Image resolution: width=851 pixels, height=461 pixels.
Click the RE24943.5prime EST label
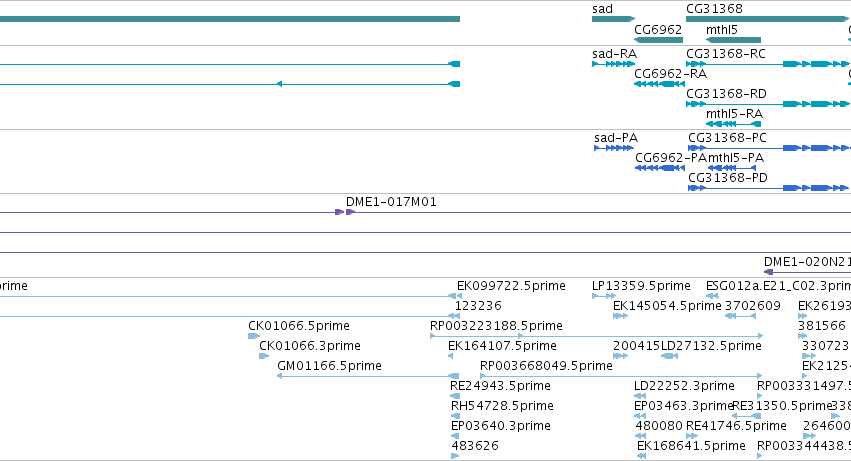click(500, 386)
